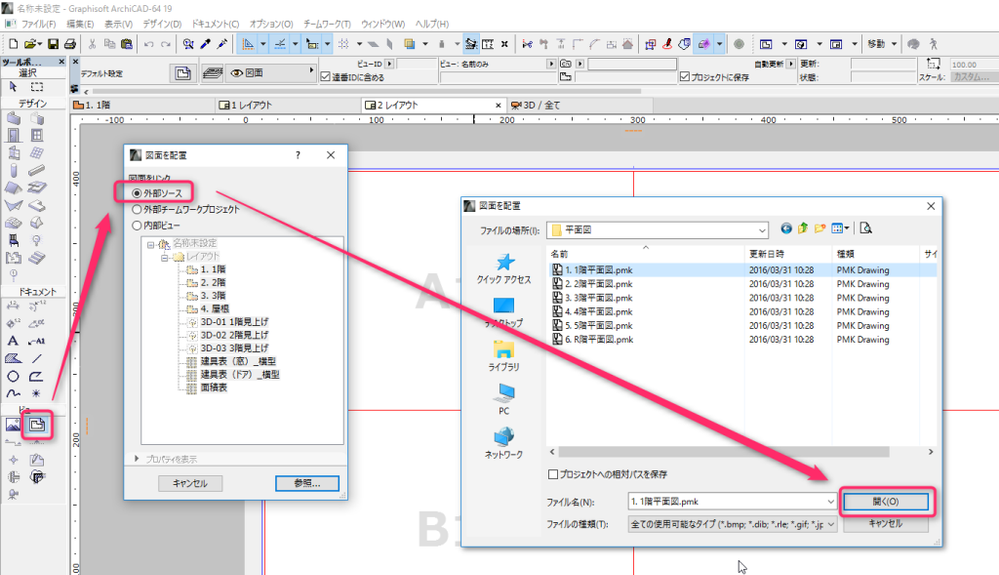The width and height of the screenshot is (999, 575).
Task: Select the Door tool in toolbox
Action: coord(13,135)
